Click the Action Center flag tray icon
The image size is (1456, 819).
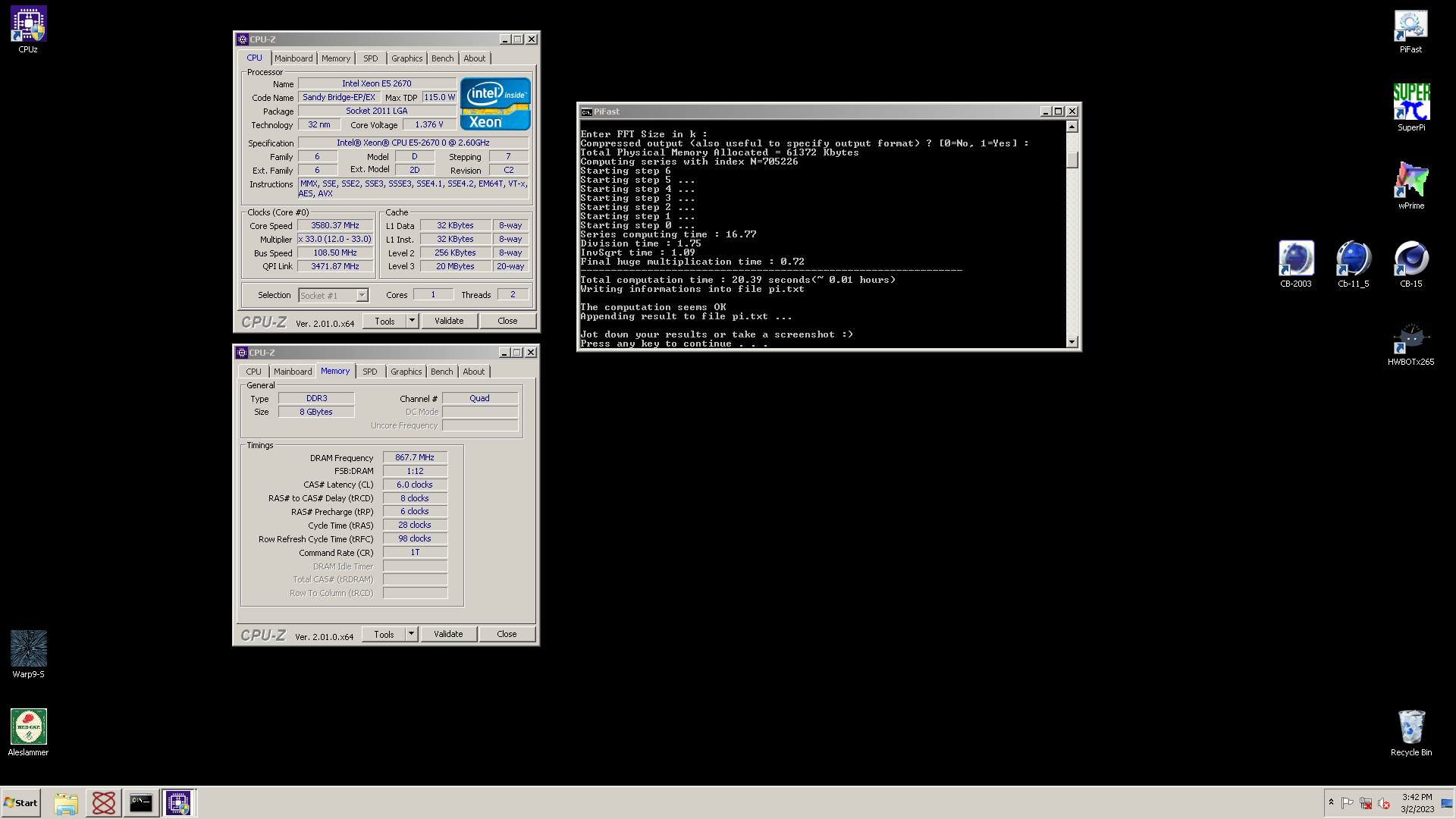point(1348,803)
